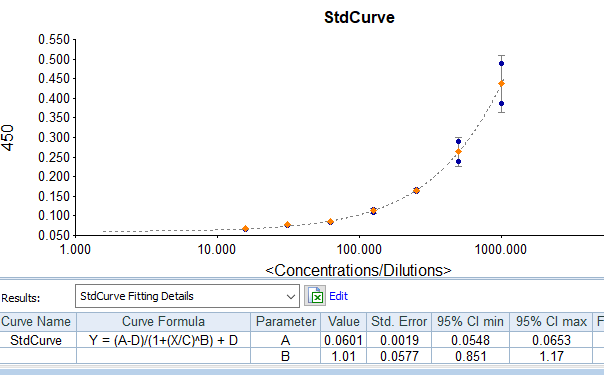This screenshot has width=604, height=375.
Task: Open the StdCurve Fitting Details dropdown
Action: tap(187, 296)
